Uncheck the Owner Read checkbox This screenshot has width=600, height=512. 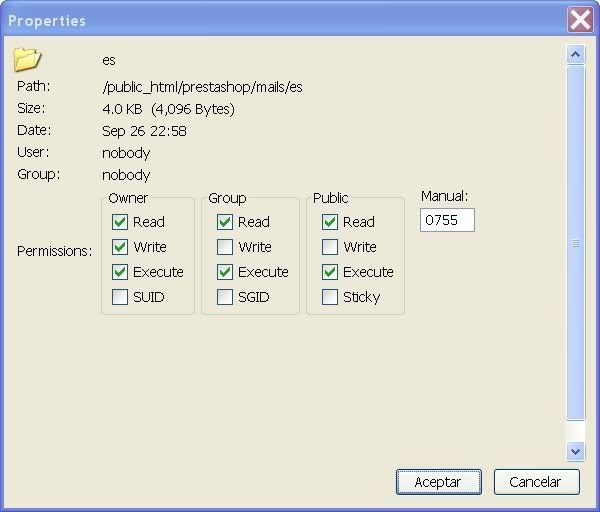click(120, 222)
